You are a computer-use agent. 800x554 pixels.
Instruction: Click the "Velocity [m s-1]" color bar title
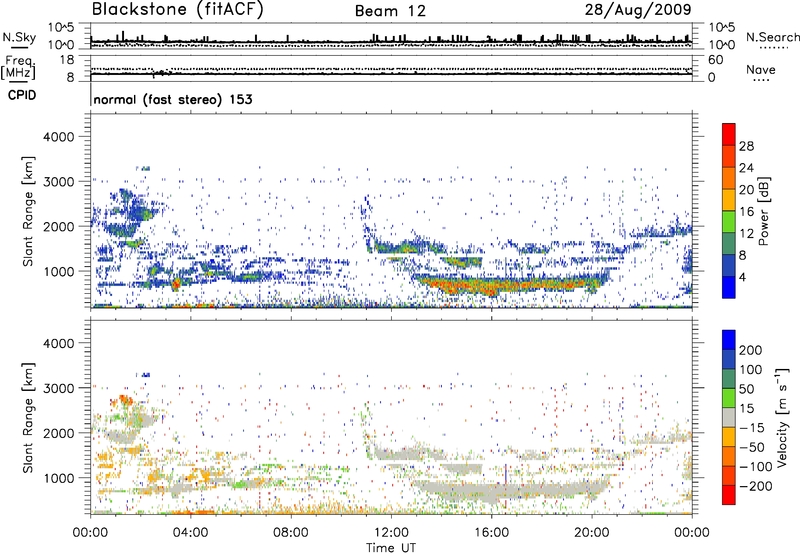(x=782, y=417)
